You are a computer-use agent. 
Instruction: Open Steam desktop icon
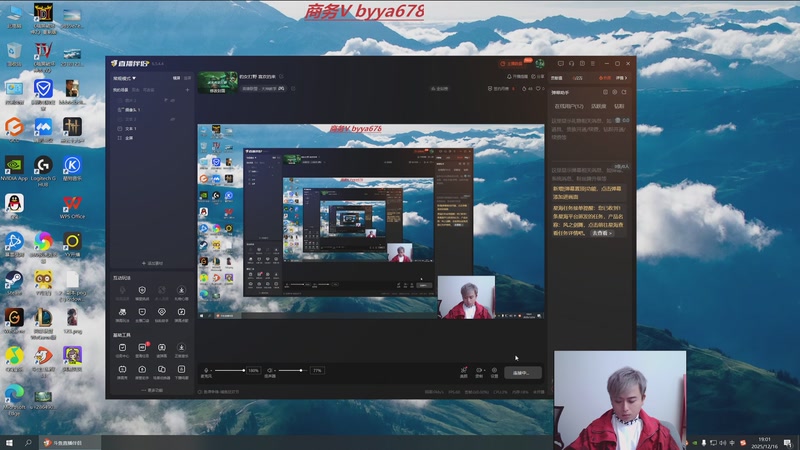click(x=14, y=283)
